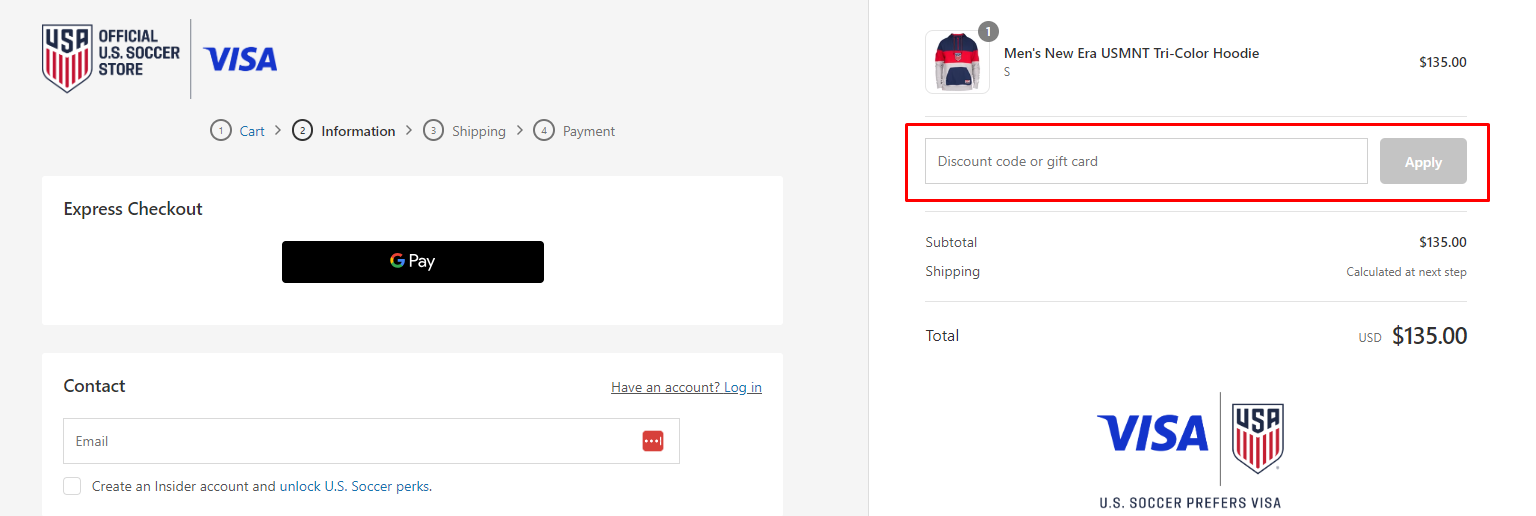Click the step 4 circle icon for Payment
The image size is (1536, 516).
tap(544, 131)
